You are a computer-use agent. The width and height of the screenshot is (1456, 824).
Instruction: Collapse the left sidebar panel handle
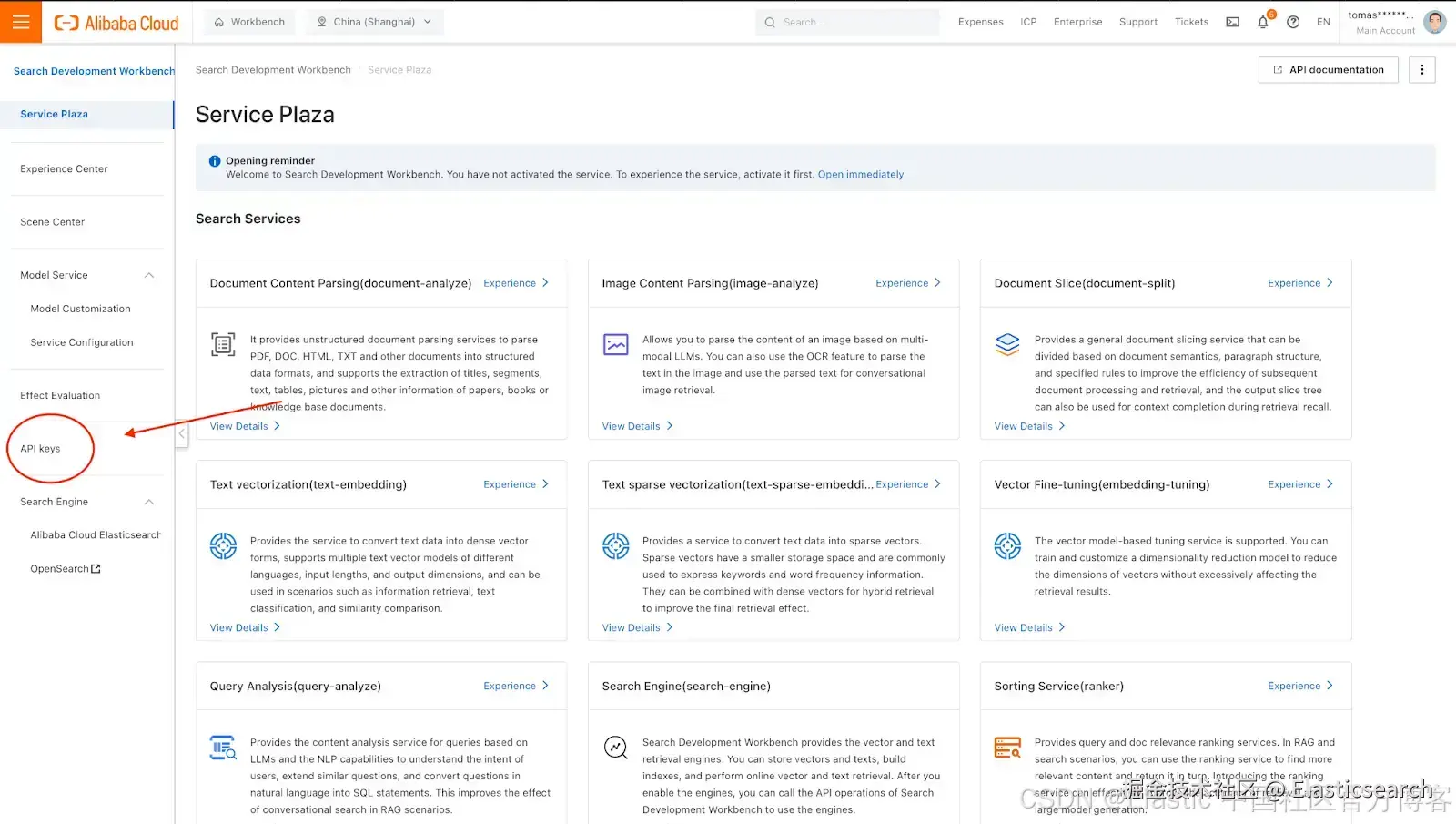(182, 434)
